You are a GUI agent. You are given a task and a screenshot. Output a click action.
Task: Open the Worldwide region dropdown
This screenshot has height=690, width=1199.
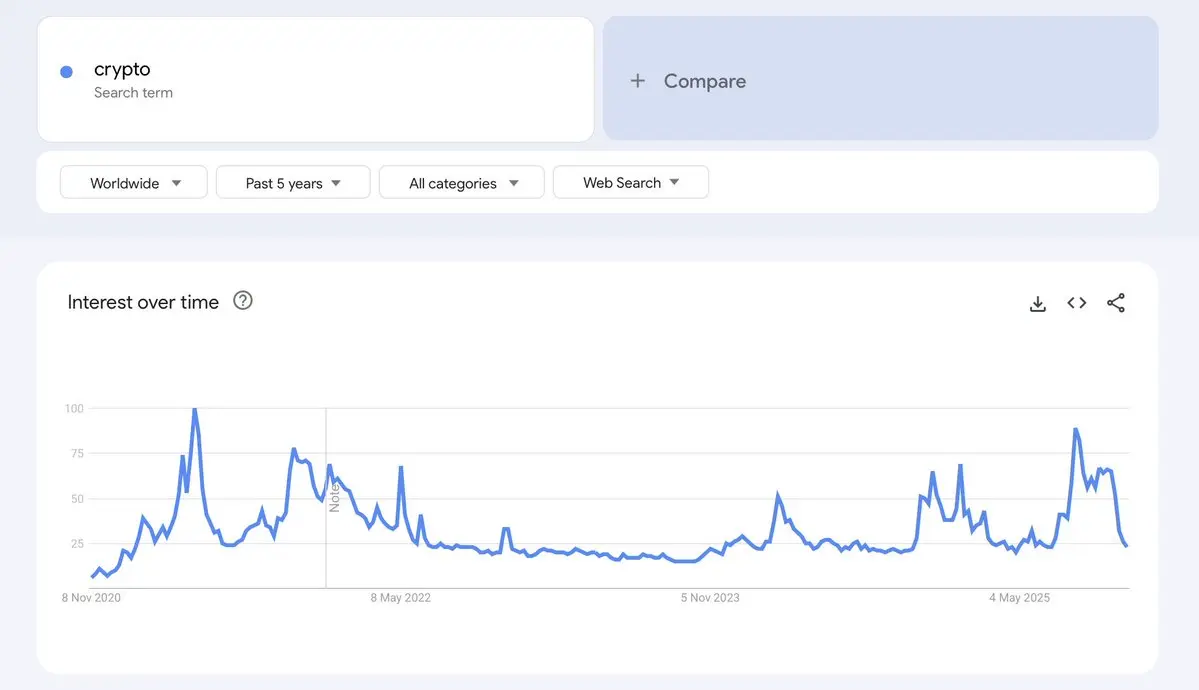coord(134,183)
